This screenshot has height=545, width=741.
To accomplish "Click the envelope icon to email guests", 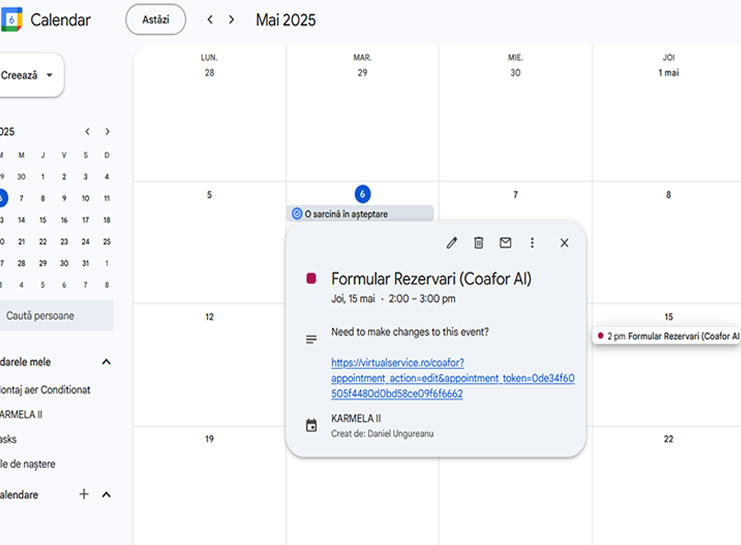I will 506,243.
